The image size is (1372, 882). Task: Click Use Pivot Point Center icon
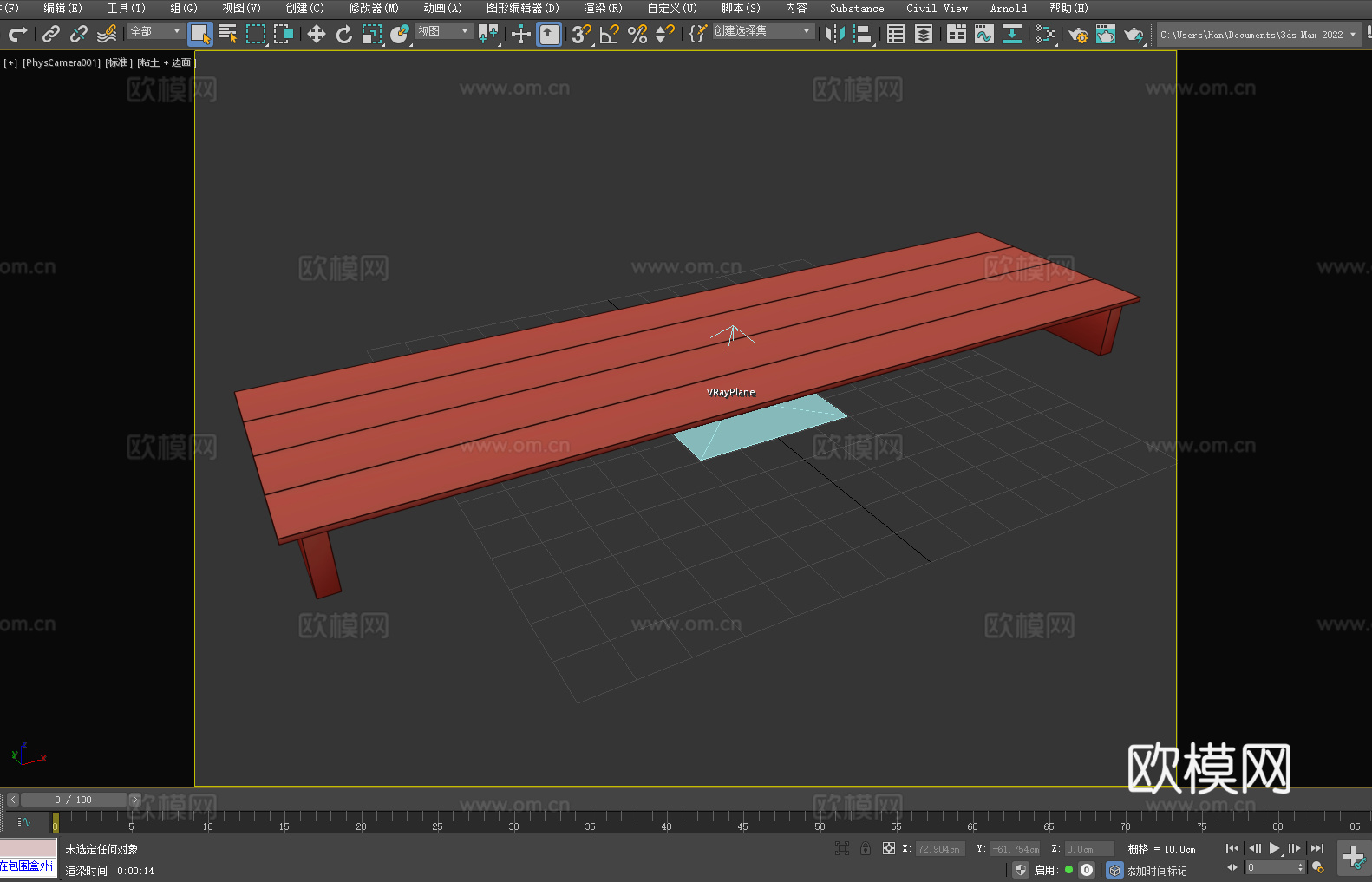[x=488, y=34]
